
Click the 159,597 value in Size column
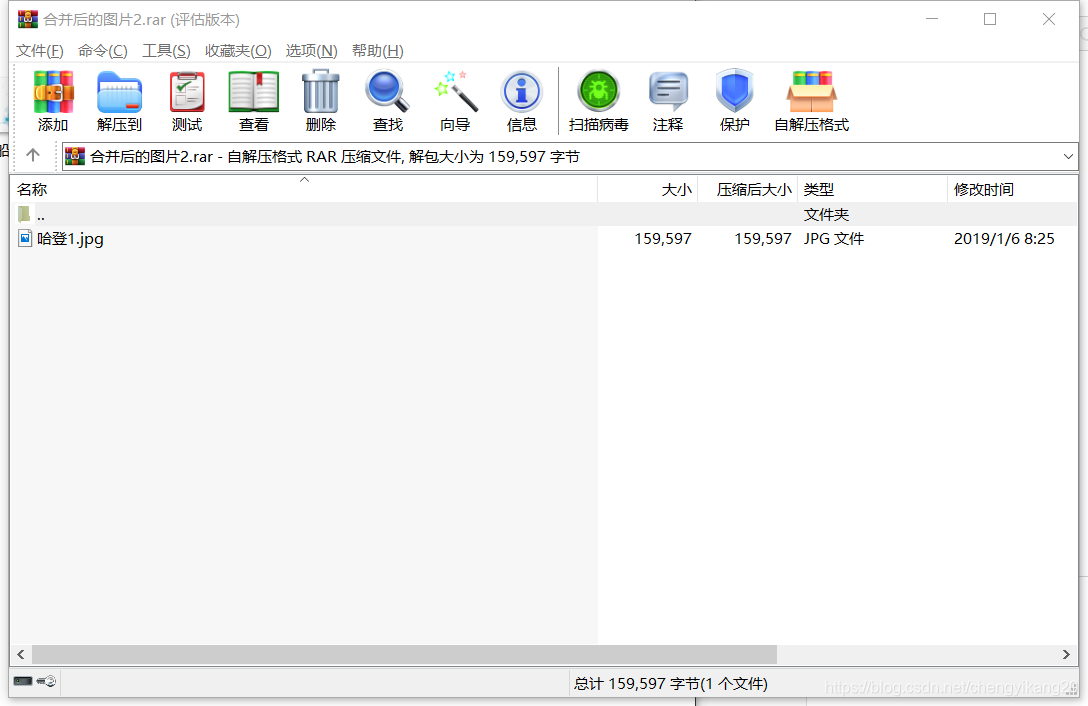pyautogui.click(x=663, y=239)
